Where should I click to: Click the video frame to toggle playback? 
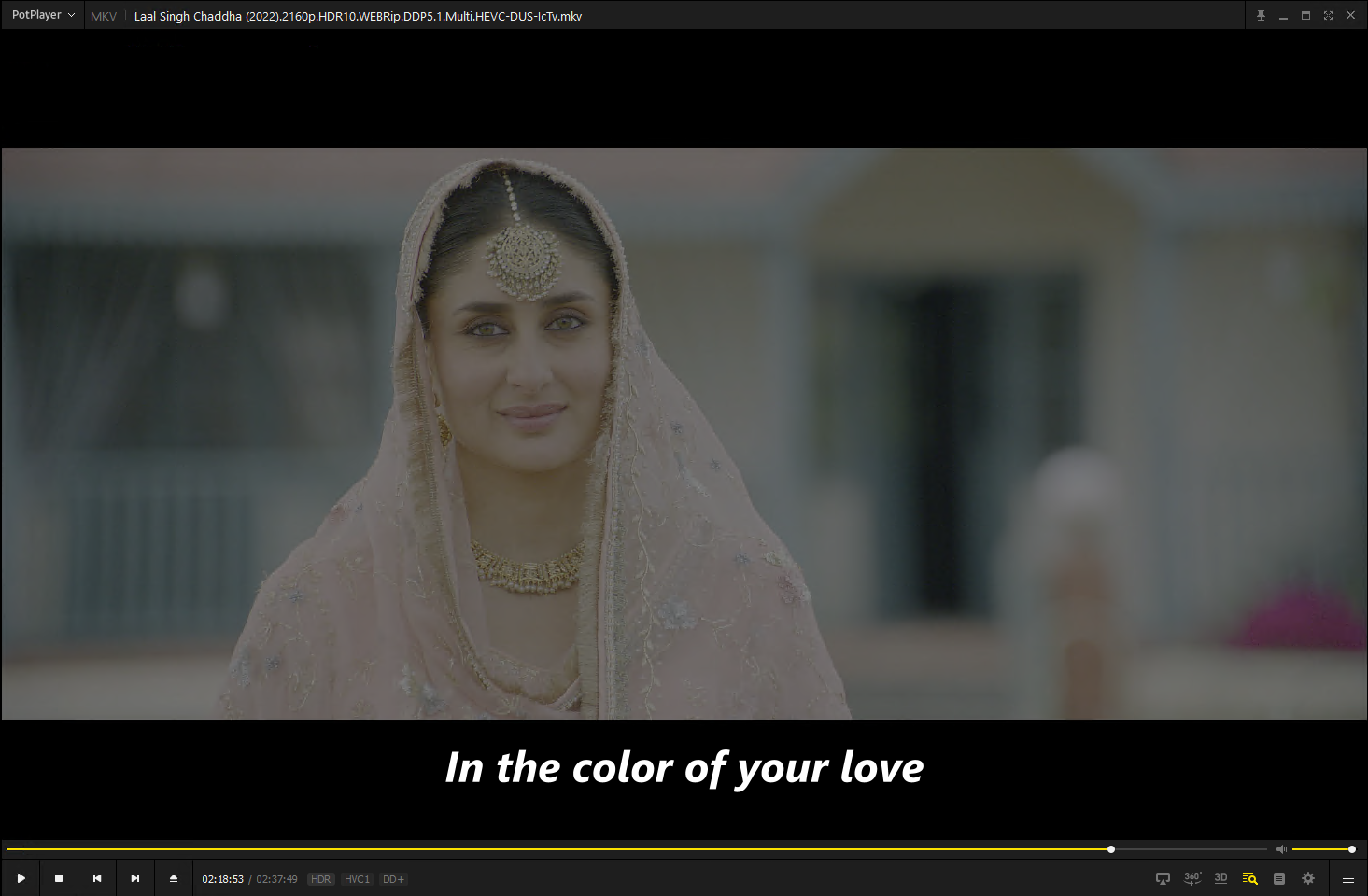pos(684,434)
